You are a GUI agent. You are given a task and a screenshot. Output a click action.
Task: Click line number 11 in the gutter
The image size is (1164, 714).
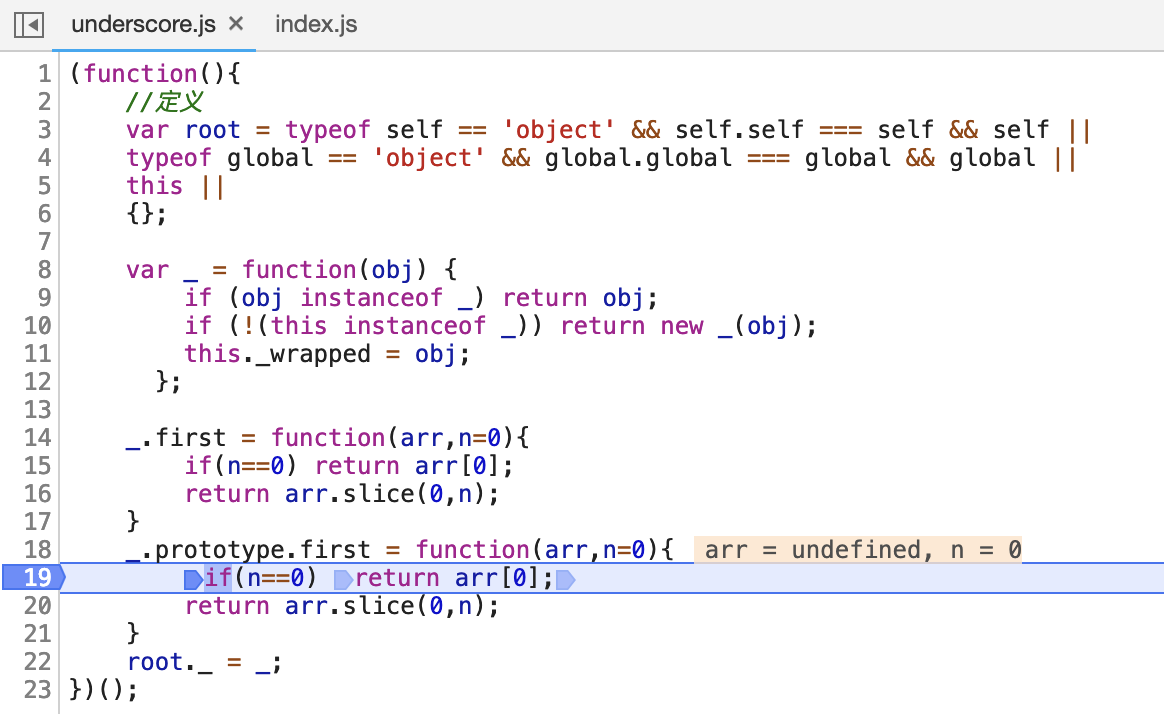38,353
